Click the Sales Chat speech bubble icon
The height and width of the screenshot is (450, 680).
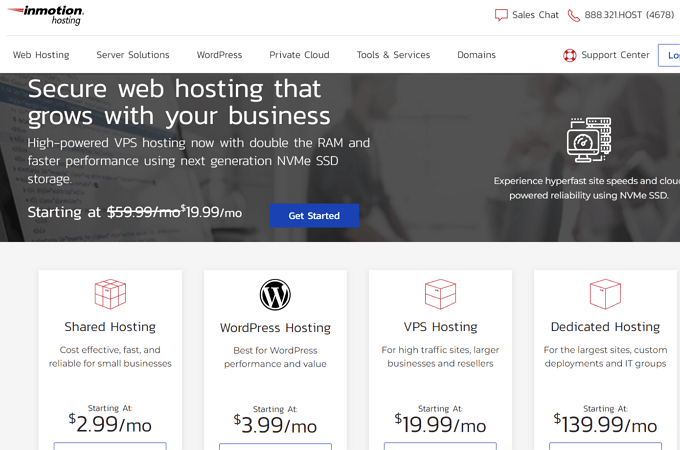click(501, 15)
